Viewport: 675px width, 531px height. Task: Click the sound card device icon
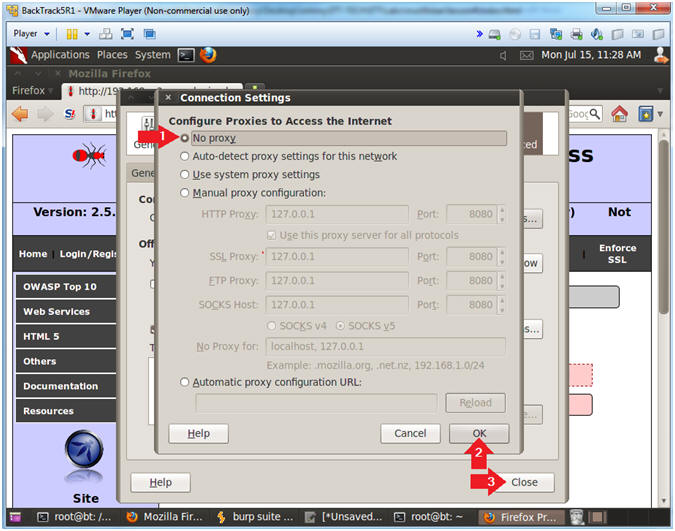[x=597, y=34]
